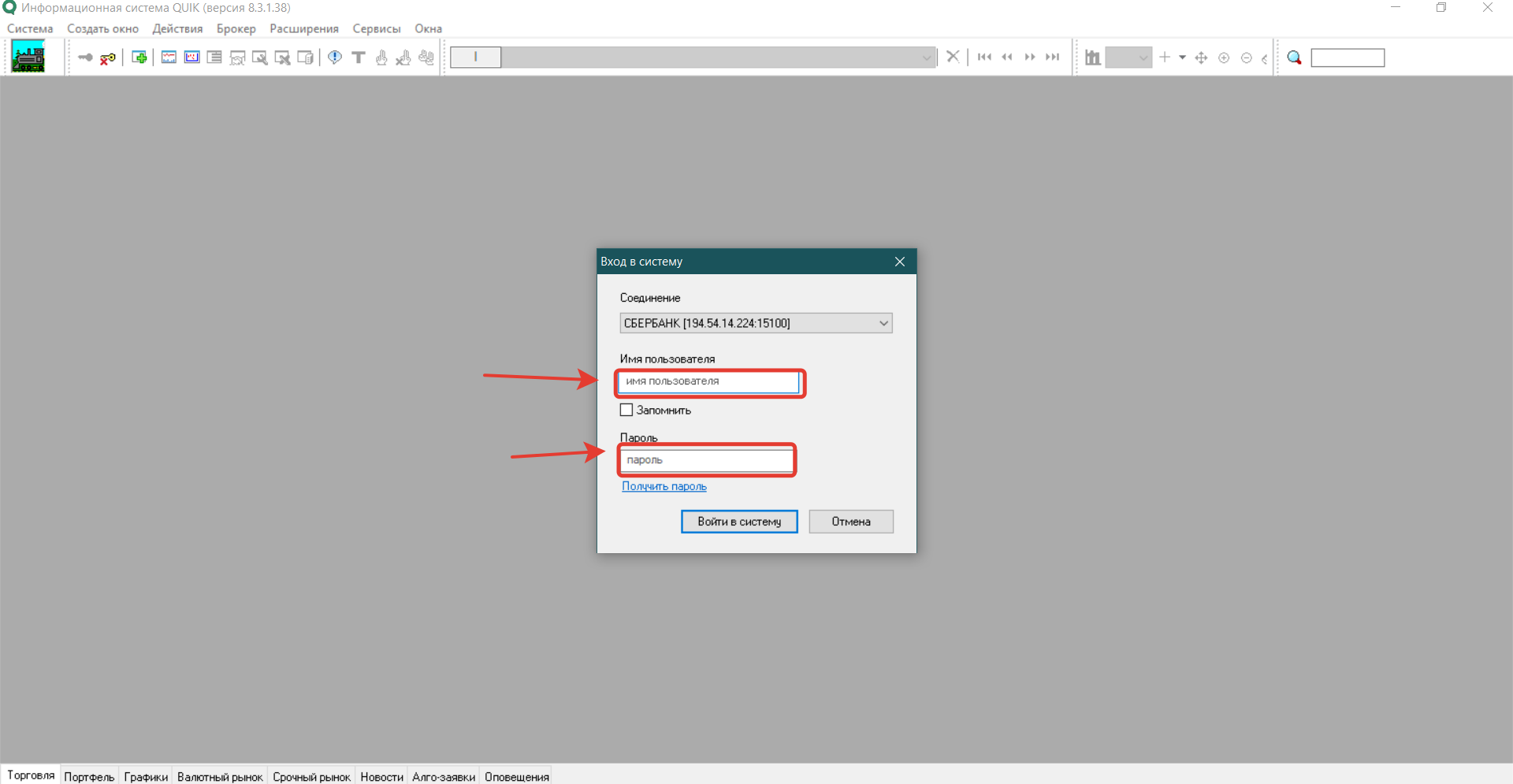Click the locomotive train icon in toolbar
Screen dimensions: 1513x784
28,57
